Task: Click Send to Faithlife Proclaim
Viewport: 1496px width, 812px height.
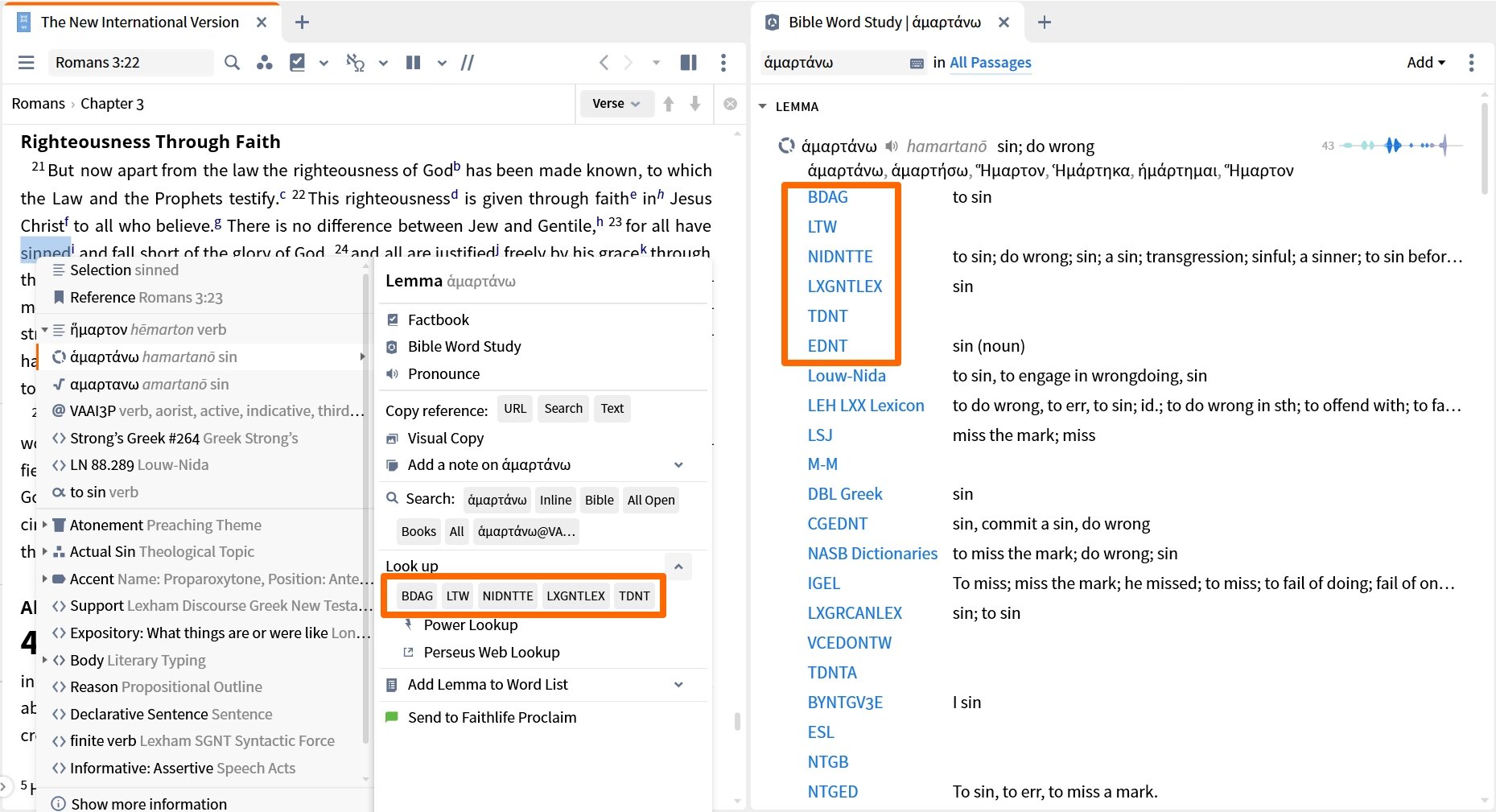Action: coord(492,717)
